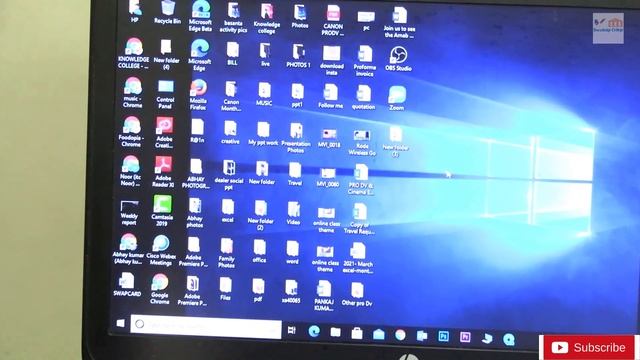Viewport: 640px width, 360px height.
Task: Select the Proforma invoice file
Action: click(364, 61)
